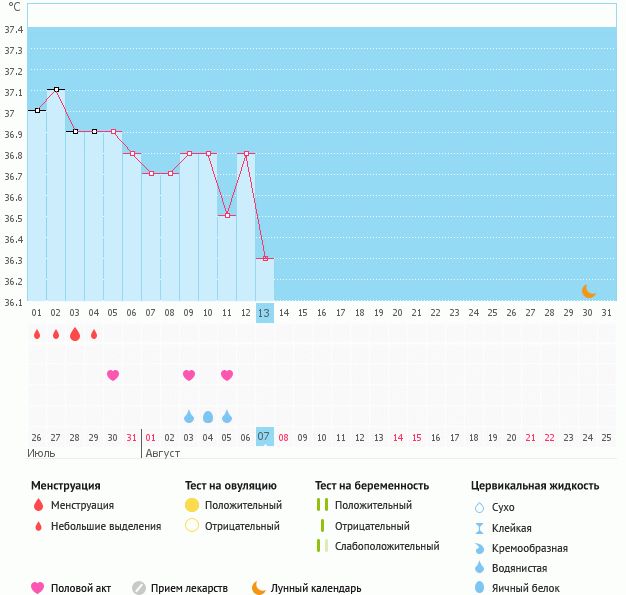
Task: Click the pink heart on cycle day 05
Action: 113,375
